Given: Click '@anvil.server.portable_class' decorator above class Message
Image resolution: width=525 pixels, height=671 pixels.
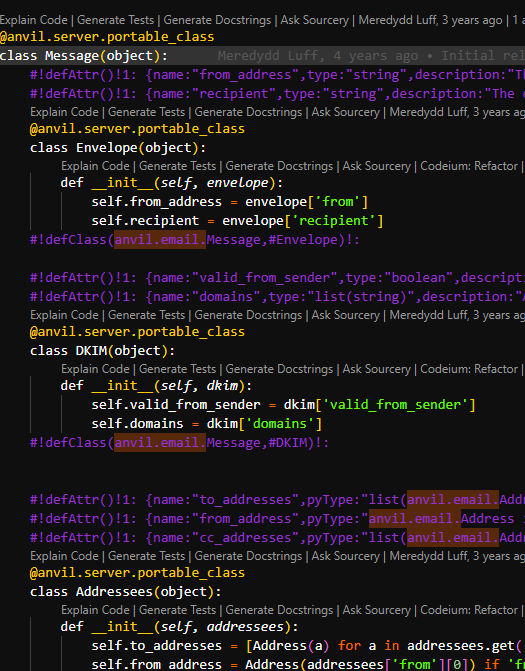Looking at the screenshot, I should coord(107,37).
